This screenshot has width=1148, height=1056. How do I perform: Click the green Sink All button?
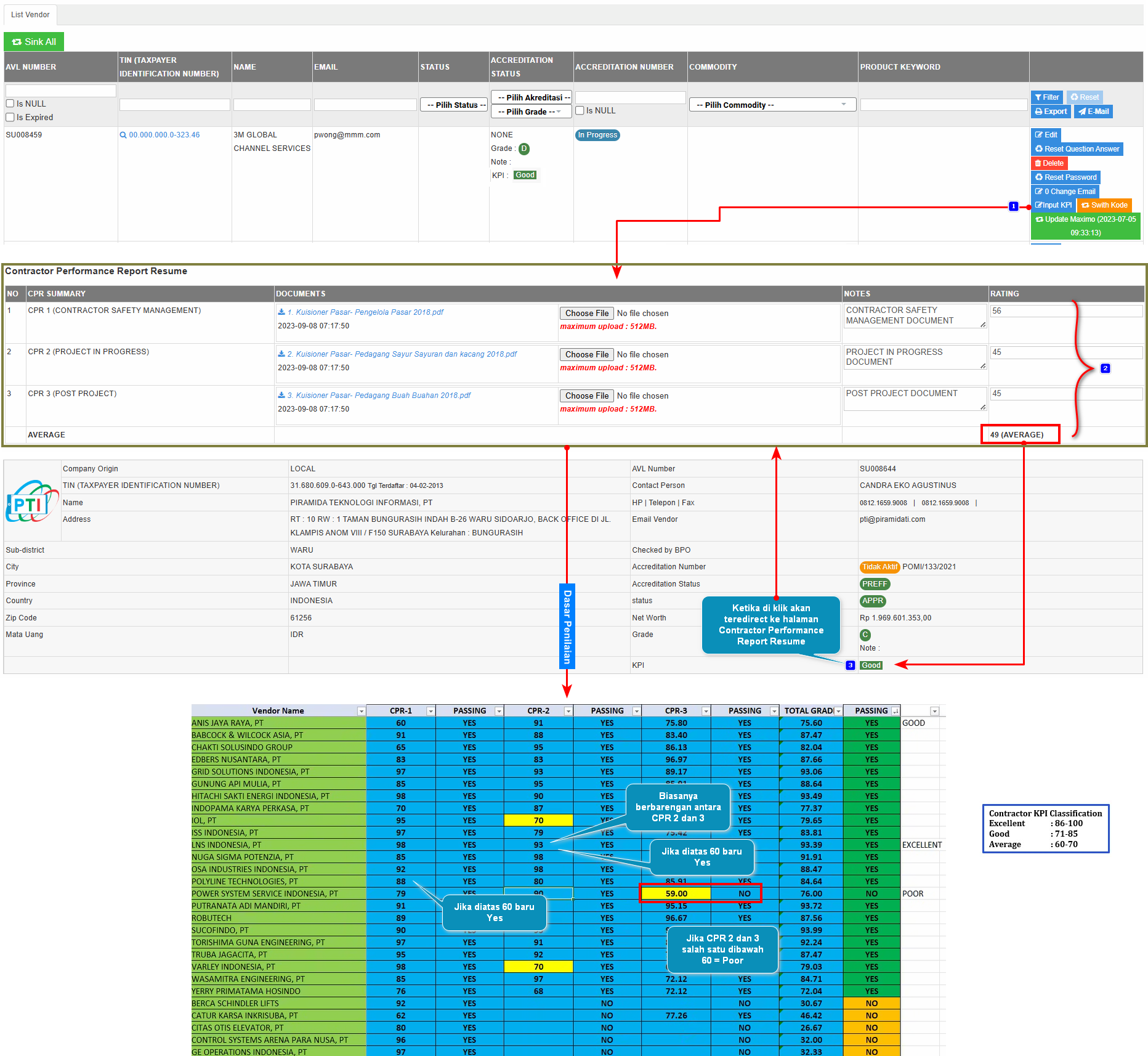34,42
